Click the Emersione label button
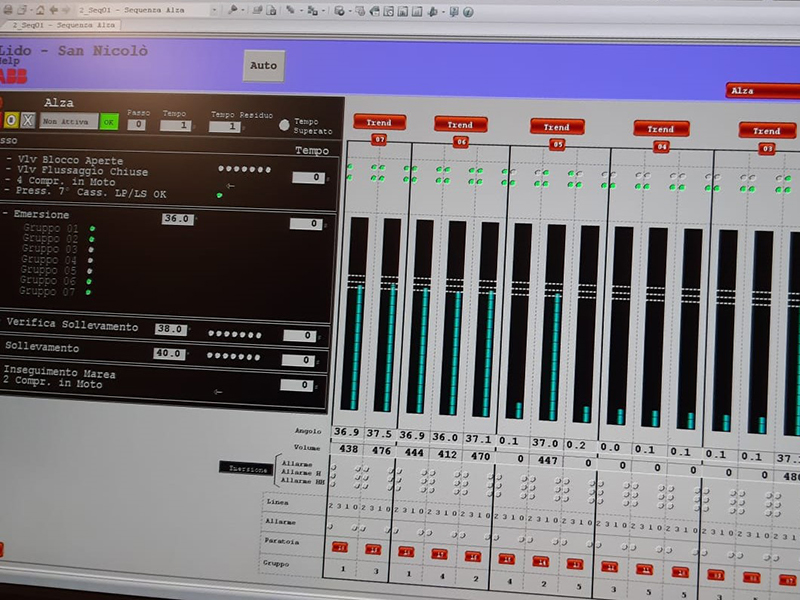800x600 pixels. [42, 215]
